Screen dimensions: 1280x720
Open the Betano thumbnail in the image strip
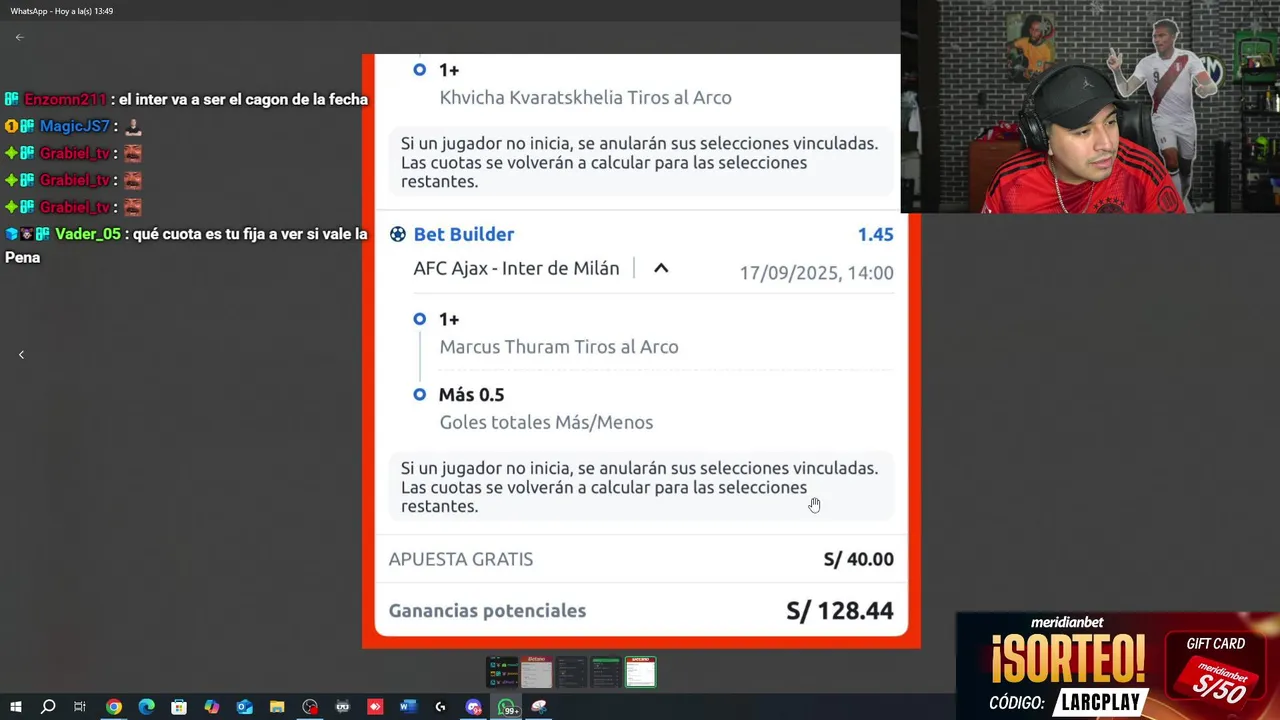point(537,672)
